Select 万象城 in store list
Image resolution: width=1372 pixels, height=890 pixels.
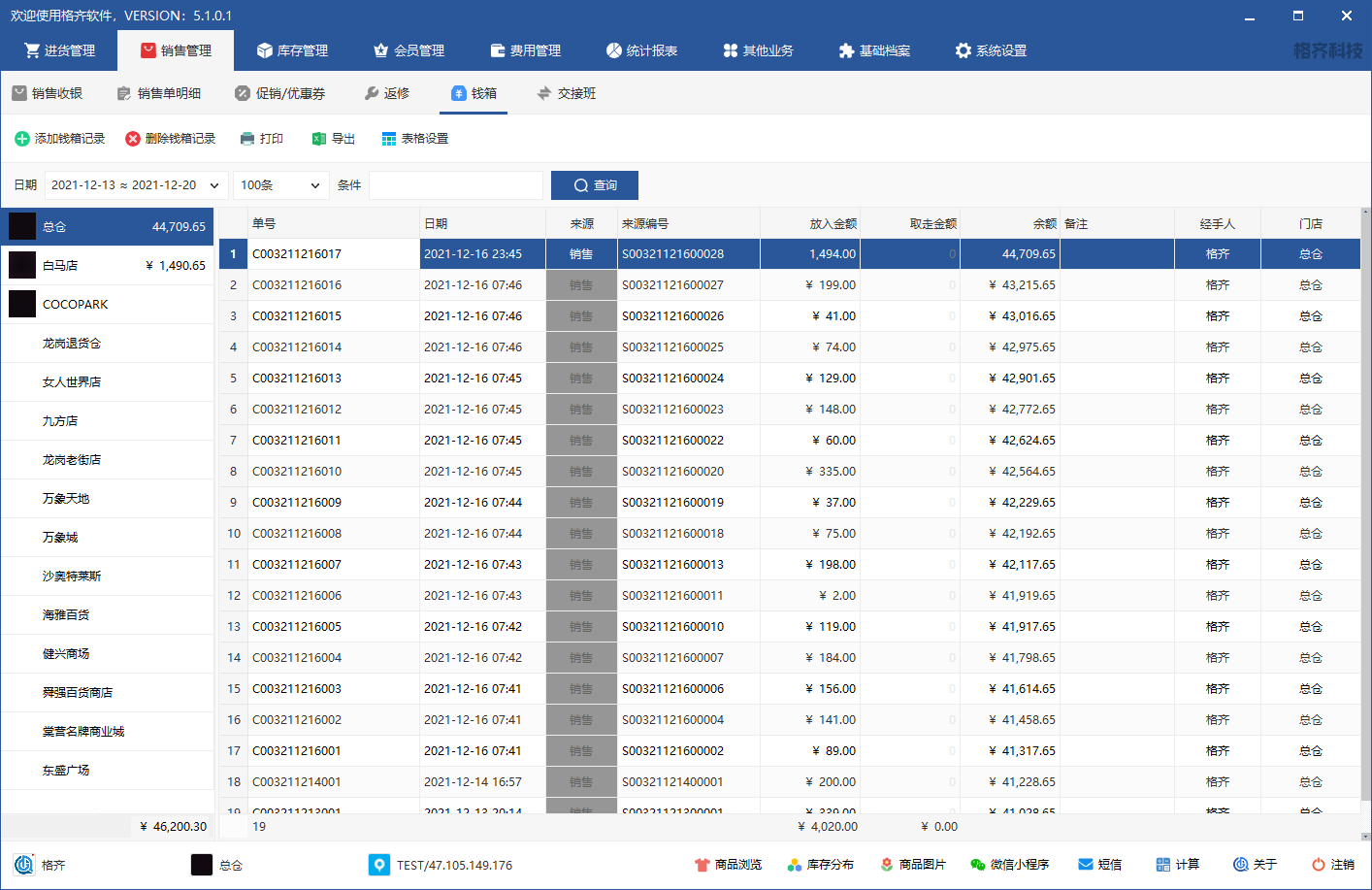click(x=107, y=537)
